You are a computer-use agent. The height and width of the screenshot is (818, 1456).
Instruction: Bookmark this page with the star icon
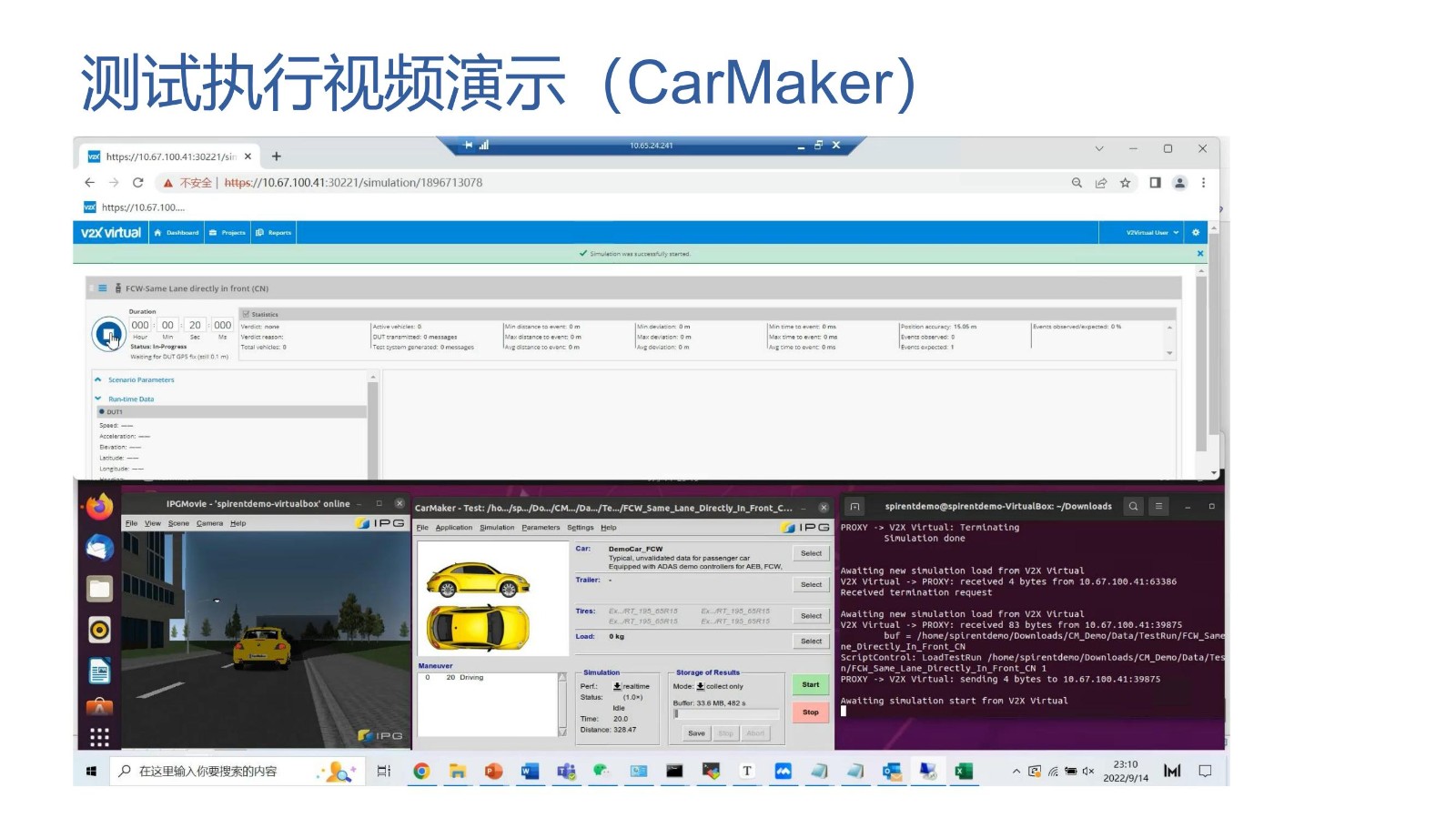tap(1126, 183)
